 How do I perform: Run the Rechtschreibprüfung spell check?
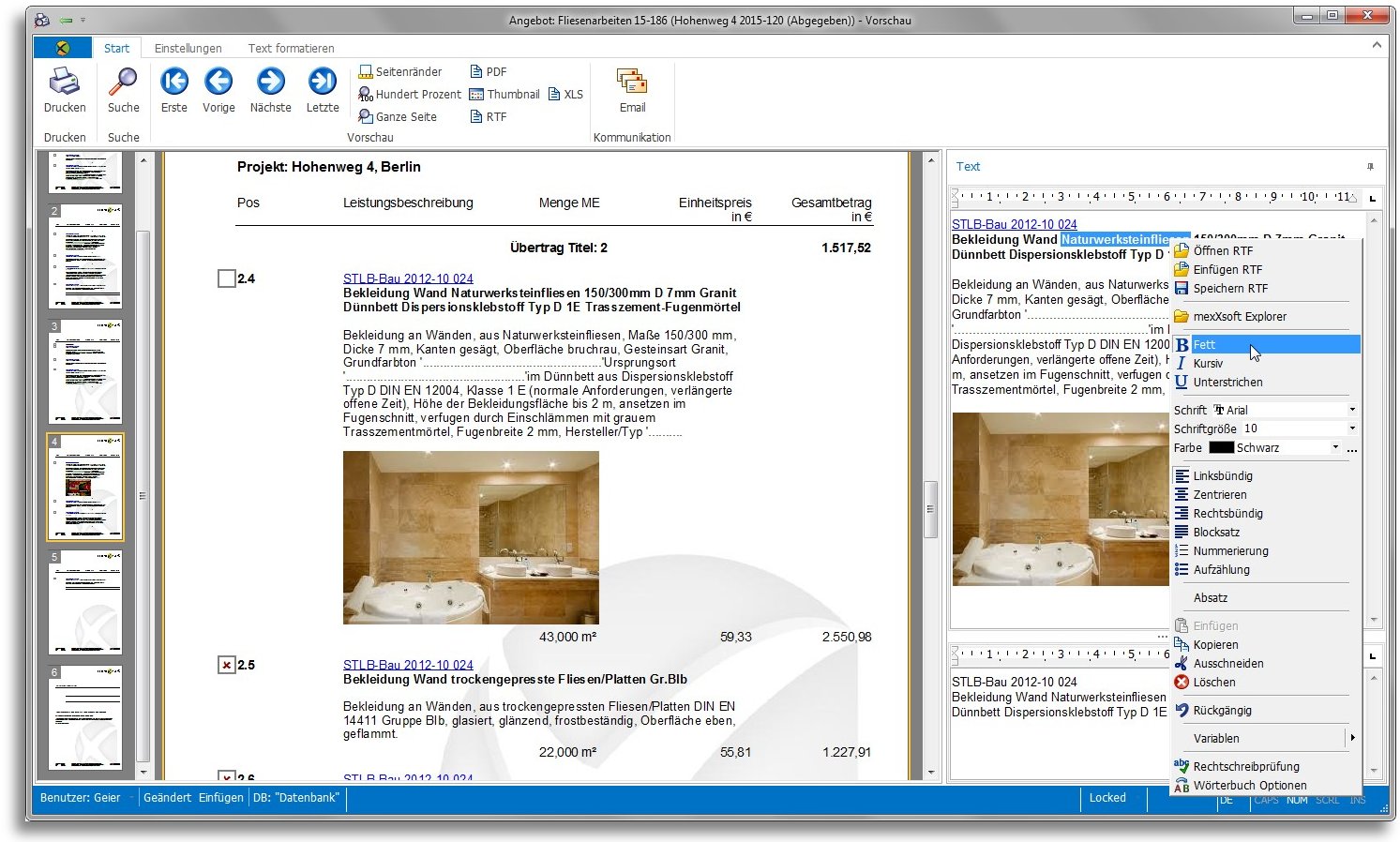click(x=1265, y=766)
